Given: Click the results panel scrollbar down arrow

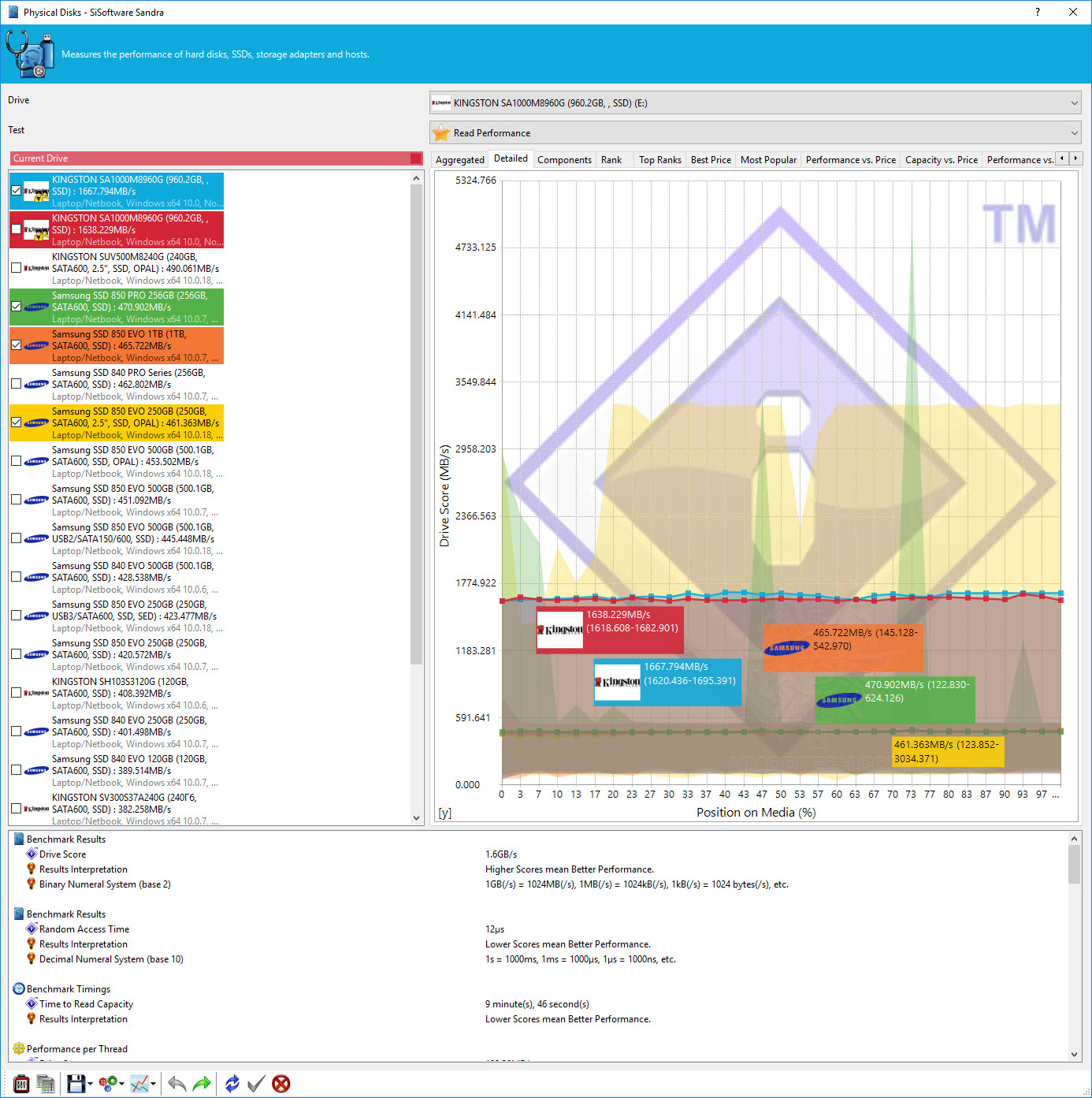Looking at the screenshot, I should 1074,1054.
